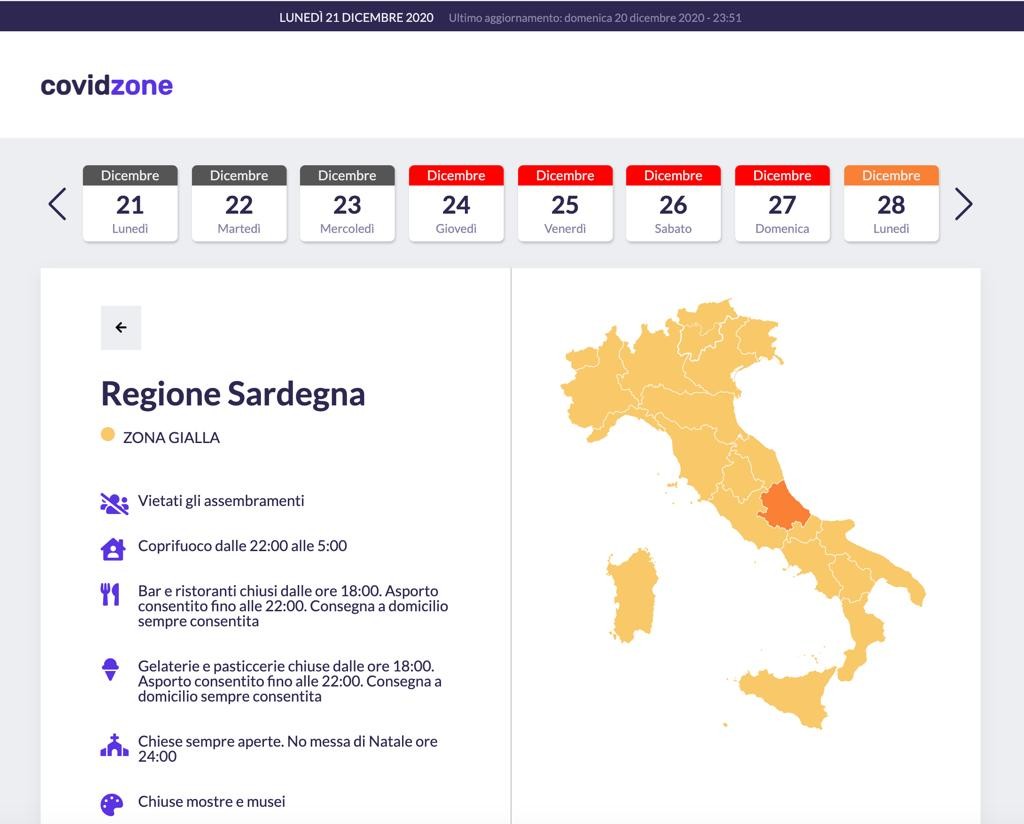Open the covidzone logo home link
Screen dimensions: 1024x824
pyautogui.click(x=106, y=86)
